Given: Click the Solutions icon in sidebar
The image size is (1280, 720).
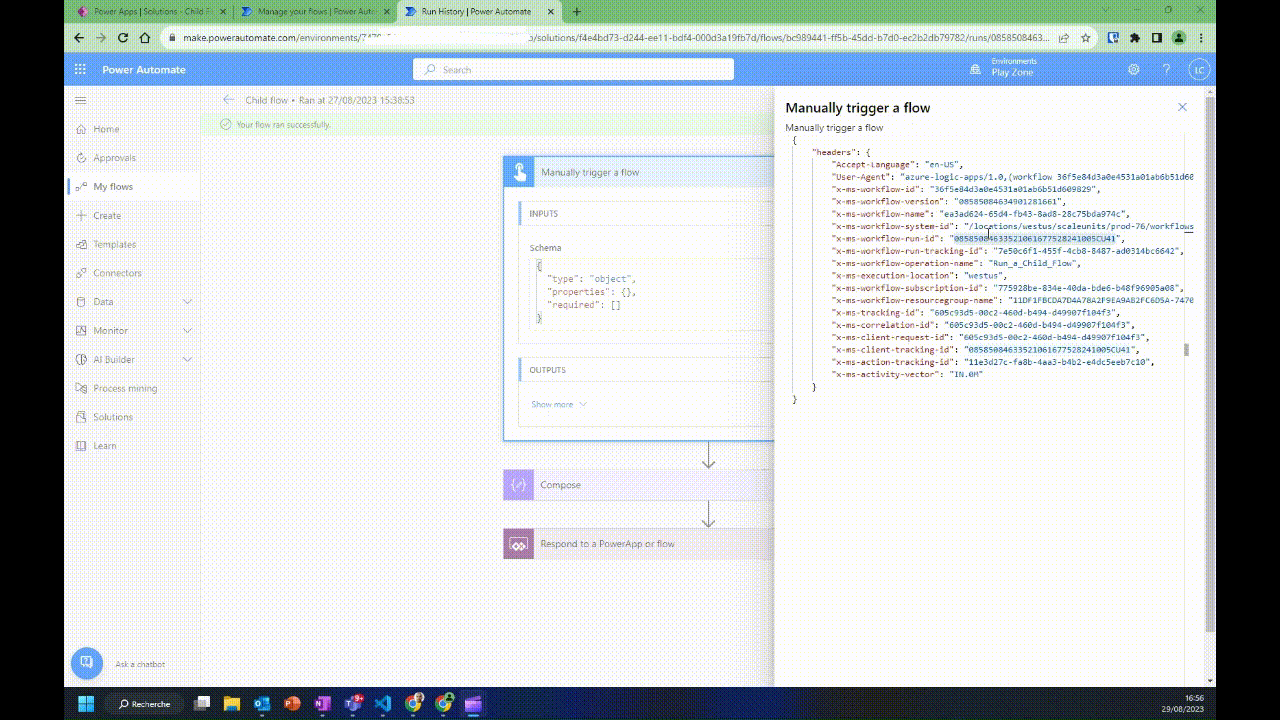Looking at the screenshot, I should pyautogui.click(x=81, y=417).
